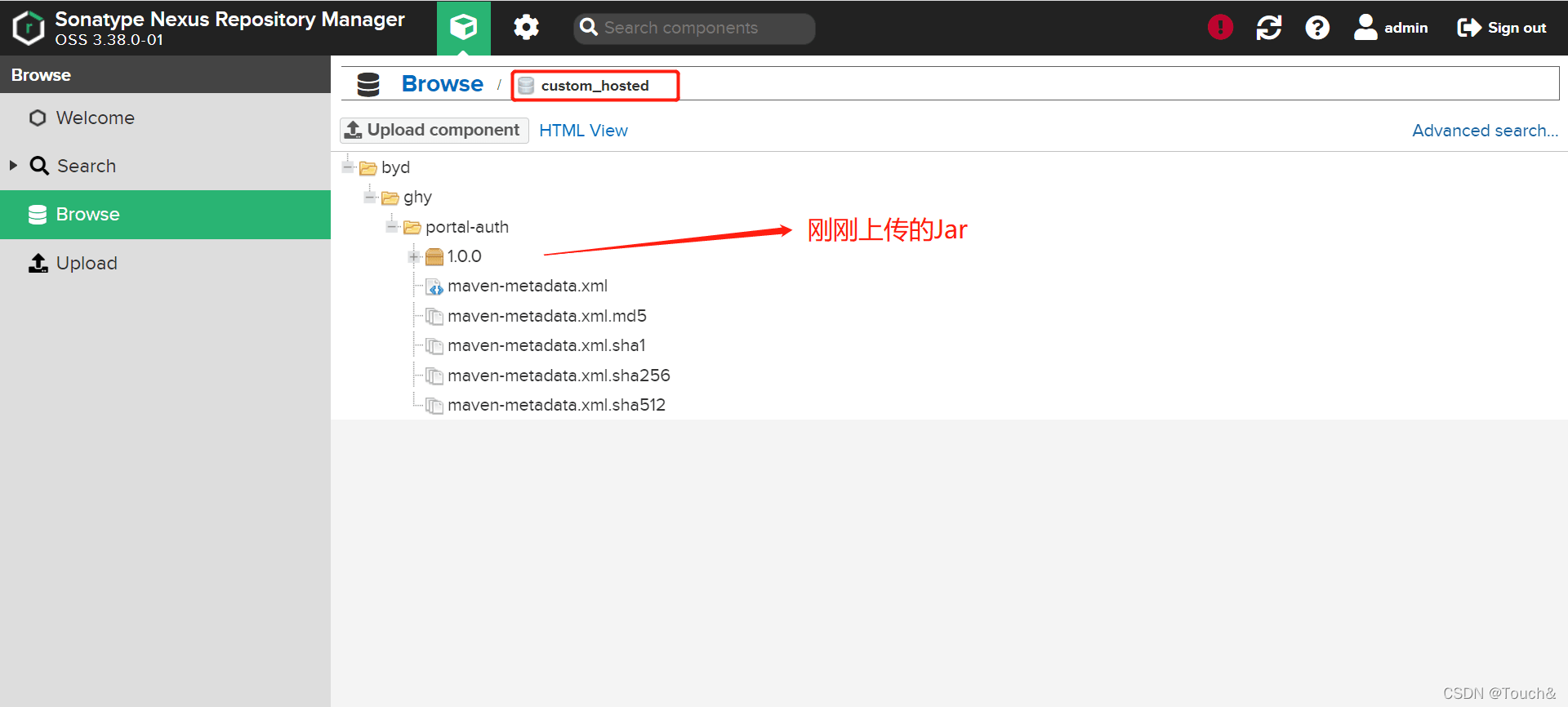Click the maven-metadata.xml.sha512 file icon
Viewport: 1568px width, 707px height.
pyautogui.click(x=434, y=406)
